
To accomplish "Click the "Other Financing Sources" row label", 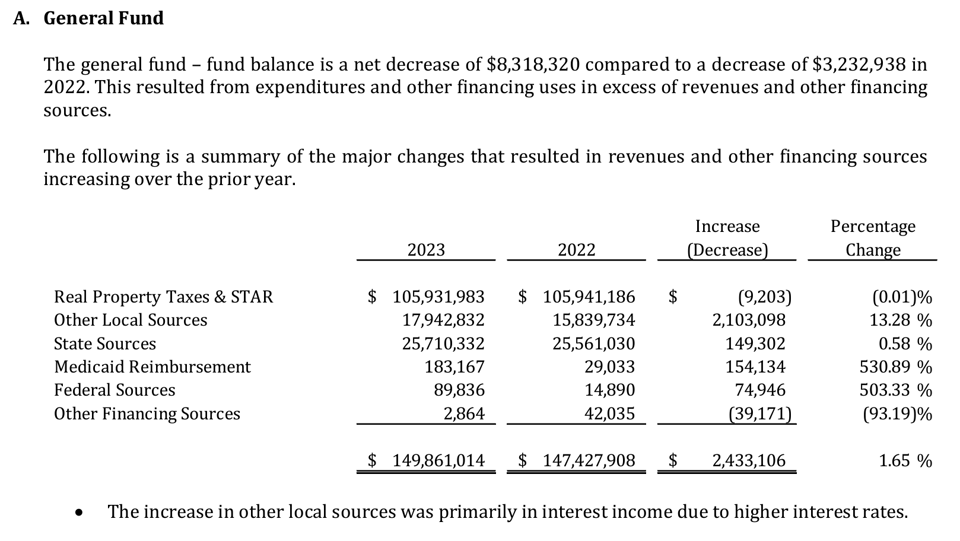I will [147, 414].
